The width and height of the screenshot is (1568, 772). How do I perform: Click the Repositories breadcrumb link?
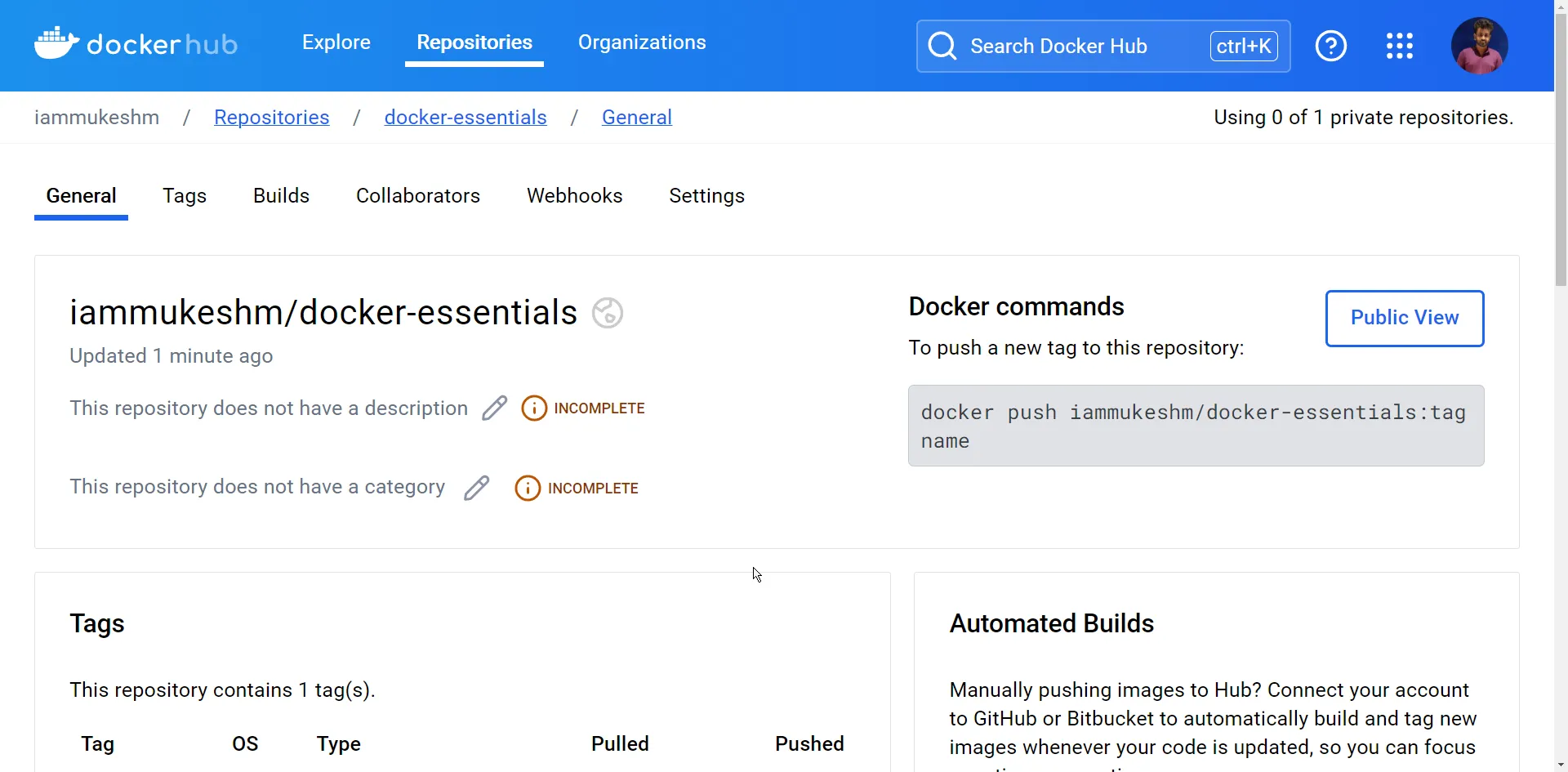pyautogui.click(x=271, y=117)
